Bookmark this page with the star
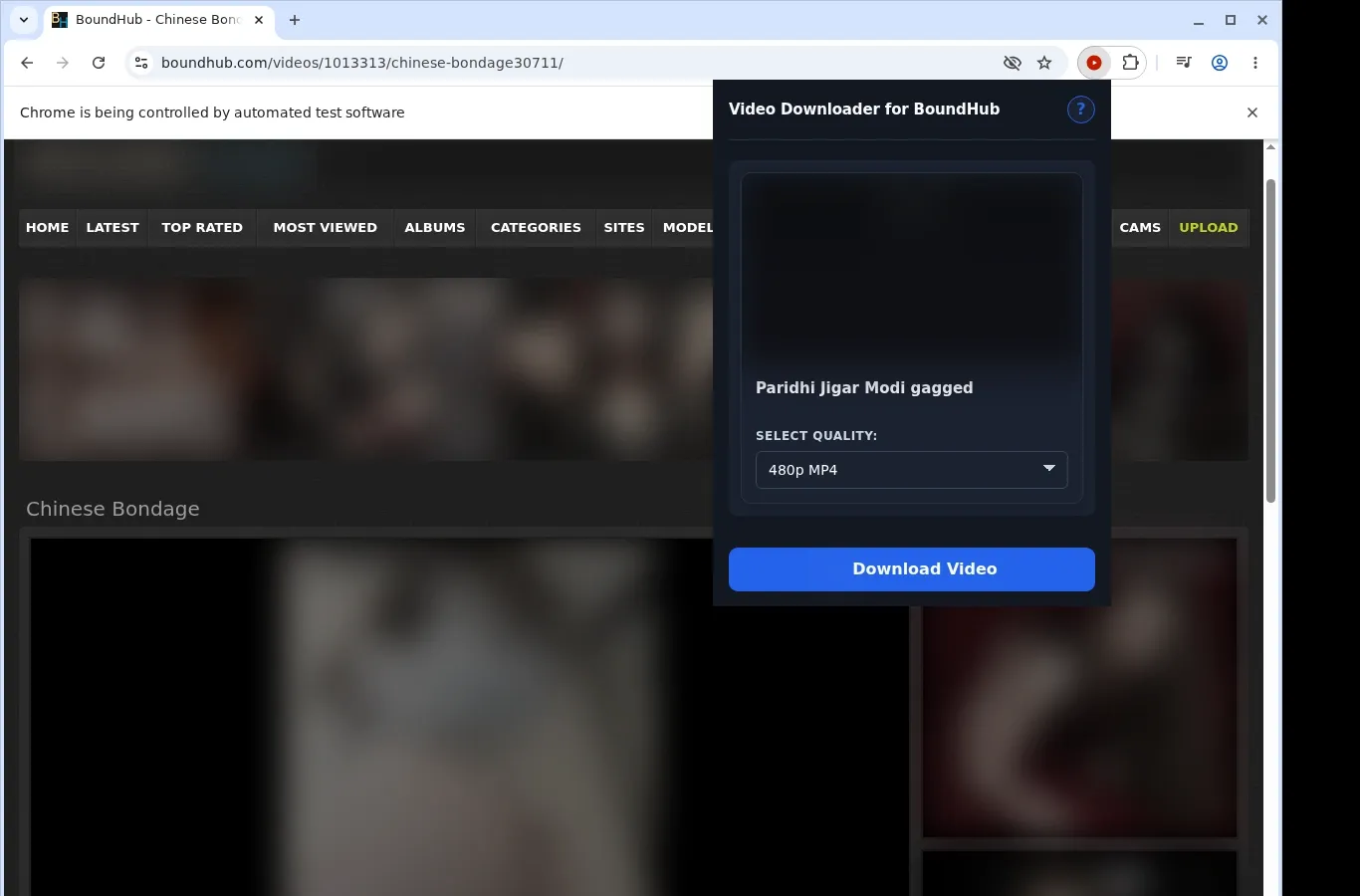Viewport: 1360px width, 896px height. (x=1044, y=63)
